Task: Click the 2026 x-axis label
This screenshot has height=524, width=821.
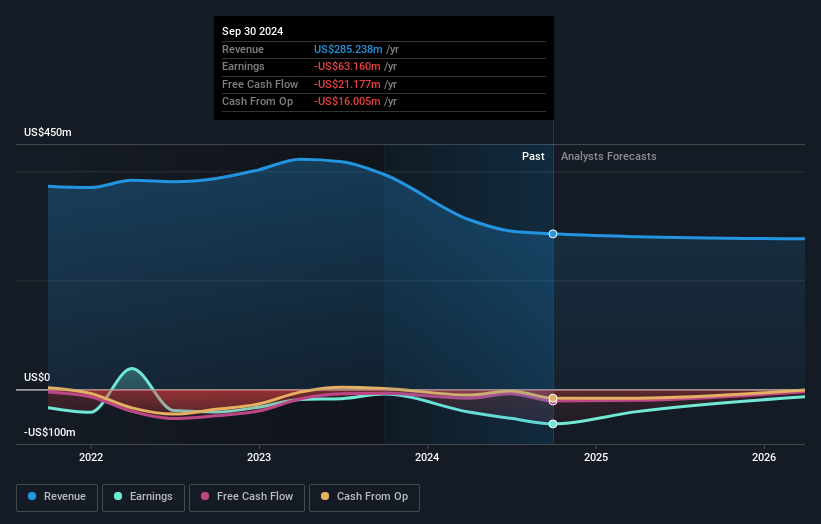Action: pyautogui.click(x=764, y=458)
